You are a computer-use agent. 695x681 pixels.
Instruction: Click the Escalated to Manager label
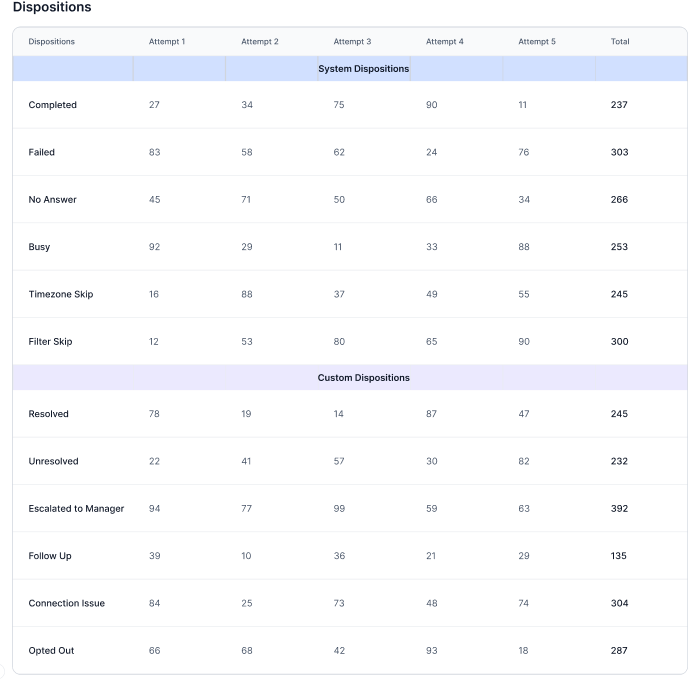click(x=76, y=509)
